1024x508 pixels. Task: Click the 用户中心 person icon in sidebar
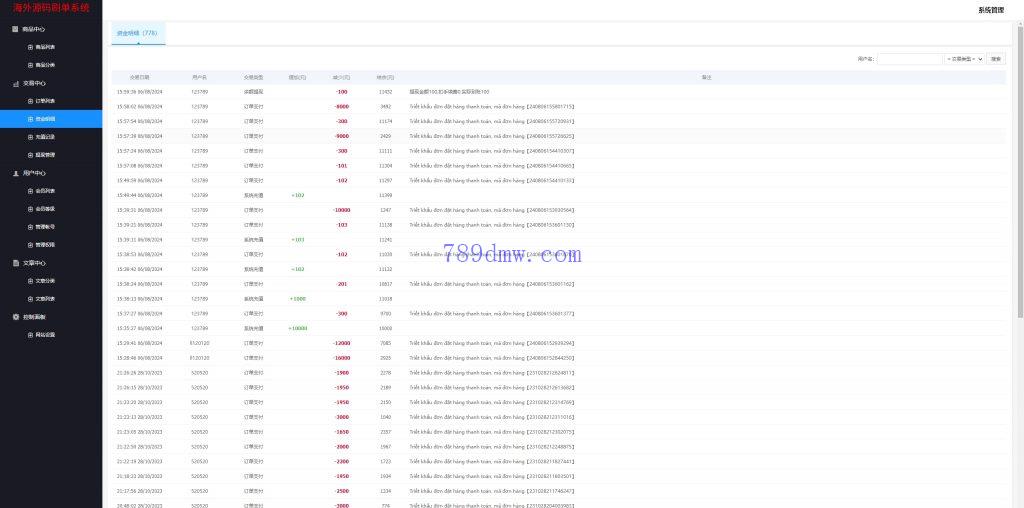15,173
